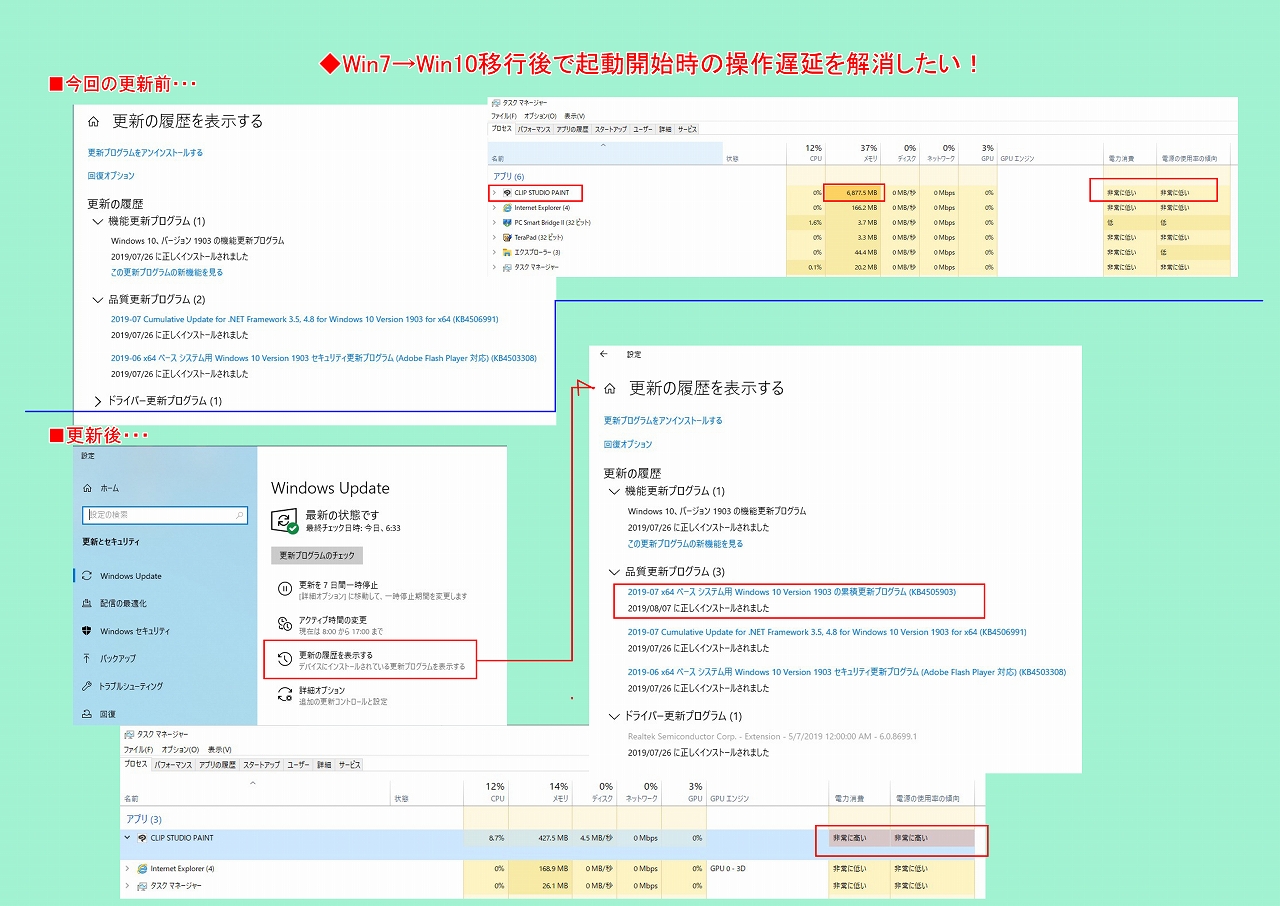The width and height of the screenshot is (1280, 906).
Task: Click the GPU エンジン header in Task Manager listing アプリ (3)
Action: click(x=729, y=799)
